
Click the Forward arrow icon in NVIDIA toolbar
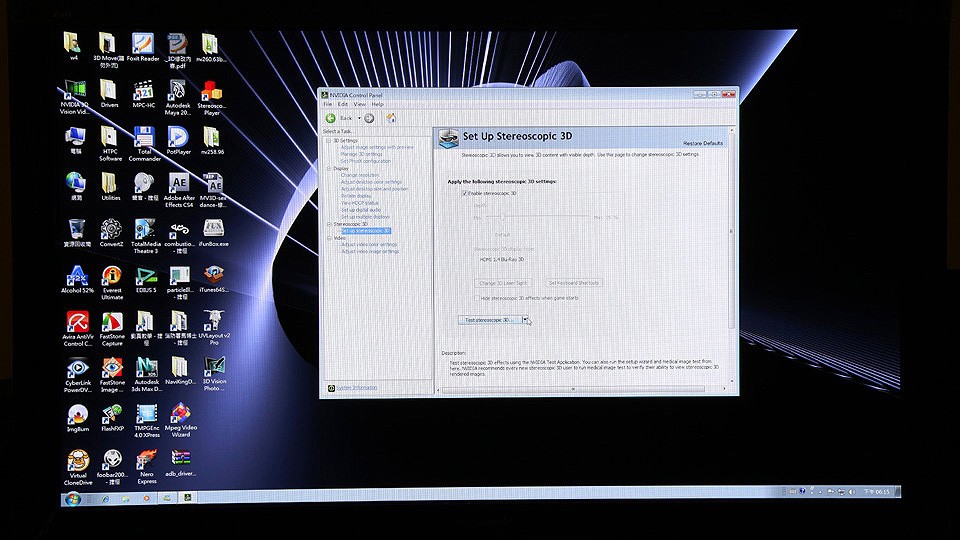click(369, 118)
